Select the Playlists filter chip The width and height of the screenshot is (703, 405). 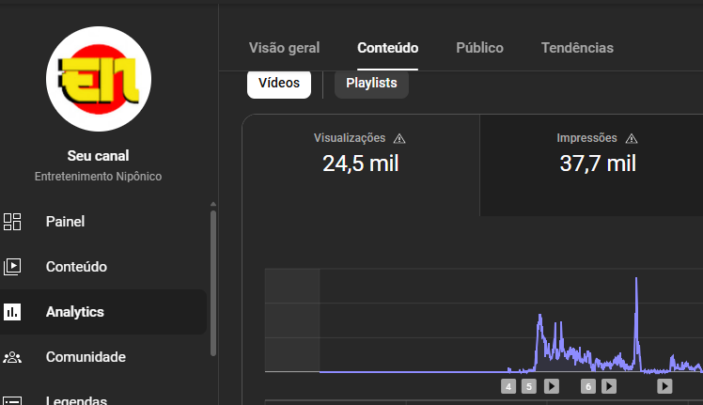pyautogui.click(x=372, y=83)
